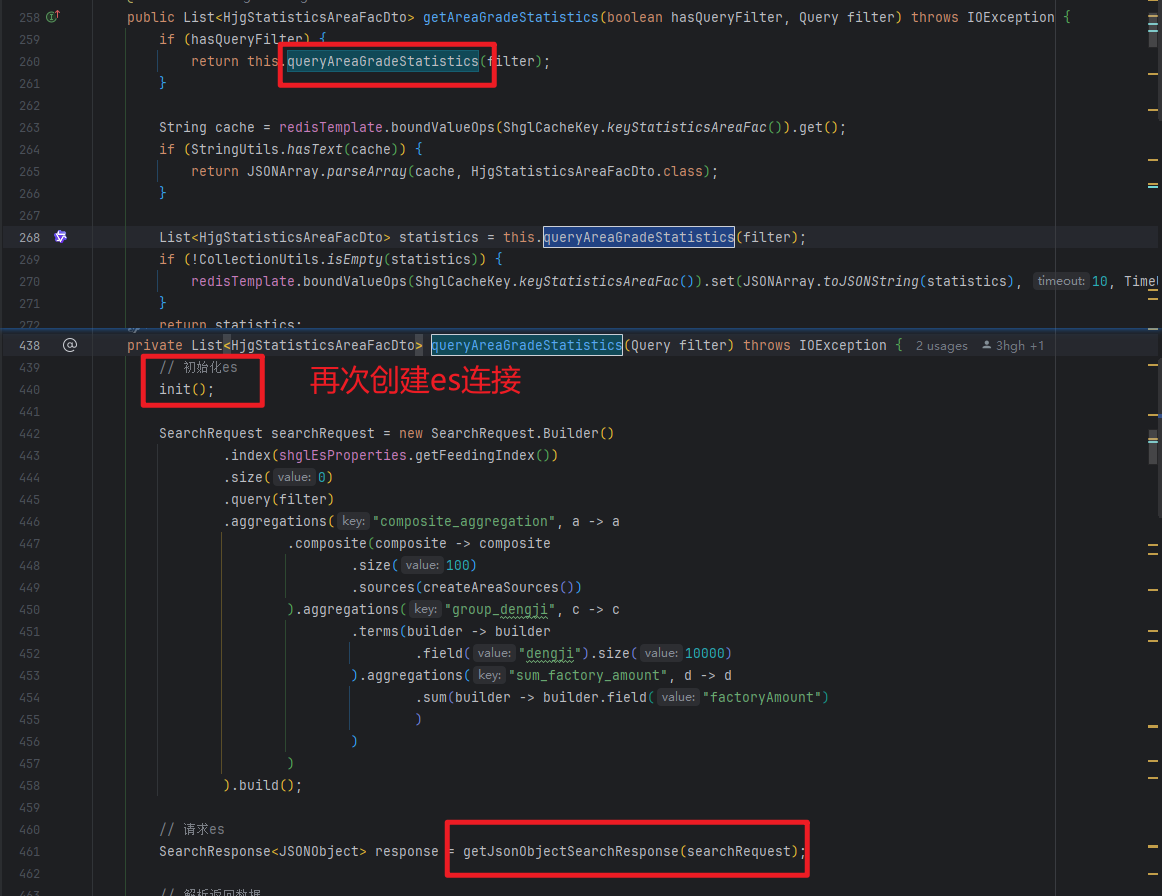Click the init() call on line 440
This screenshot has height=896, width=1162.
click(x=186, y=389)
